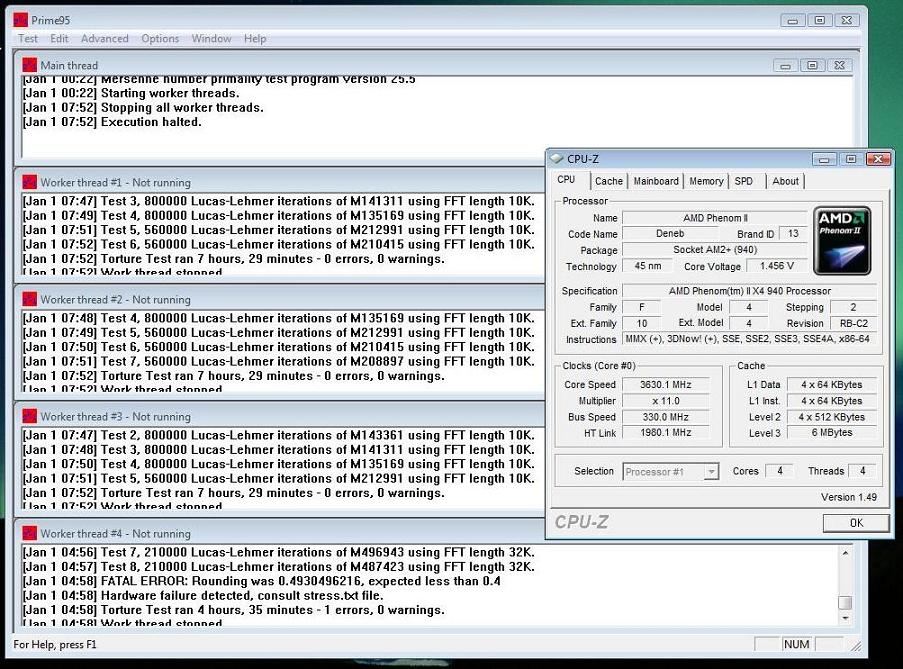Screen dimensions: 903x669
Task: Click the Level 2 4 x 512 KBytes value
Action: [x=832, y=417]
